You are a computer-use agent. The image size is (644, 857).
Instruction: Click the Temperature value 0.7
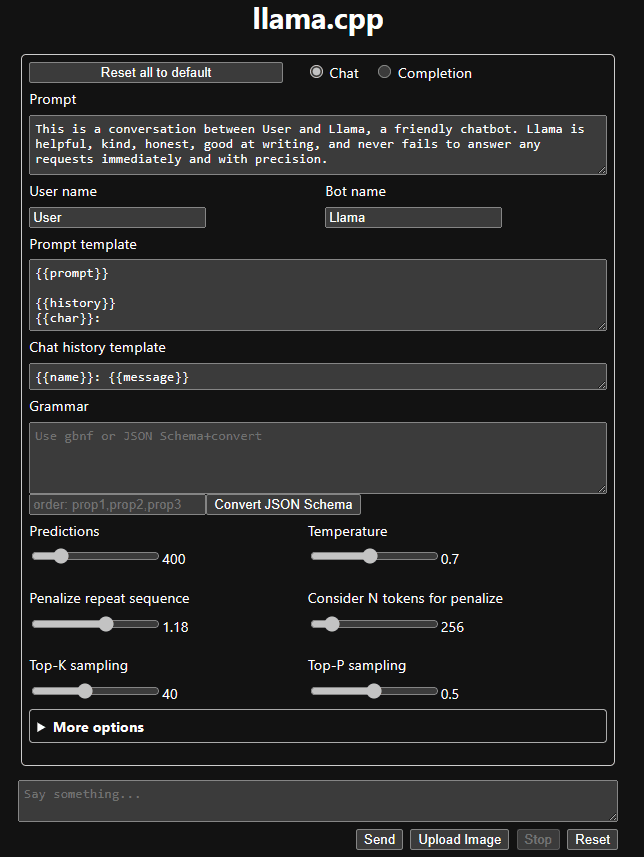[x=450, y=559]
